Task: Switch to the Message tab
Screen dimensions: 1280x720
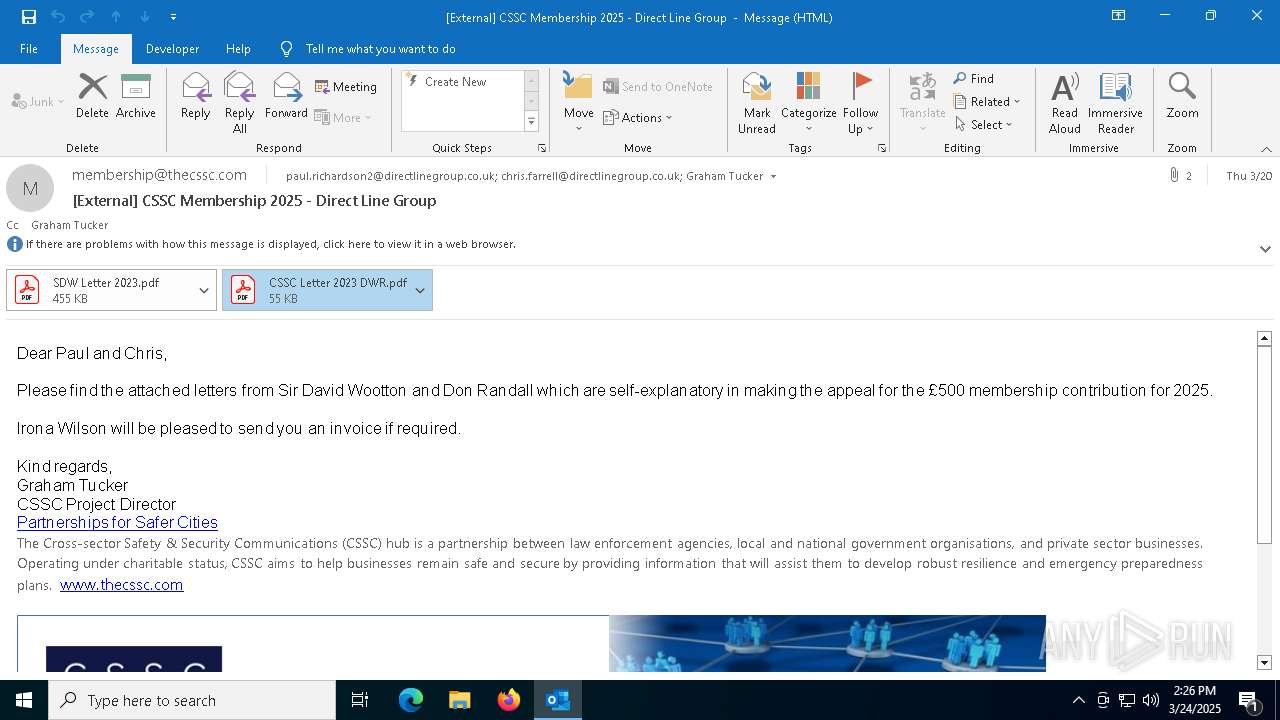Action: 96,49
